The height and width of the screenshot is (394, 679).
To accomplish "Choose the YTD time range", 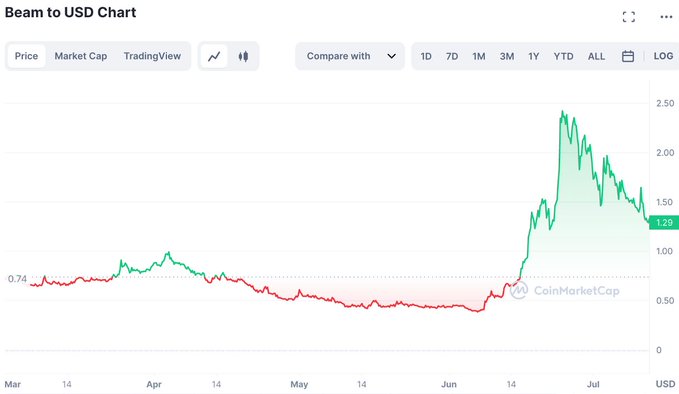I will point(563,56).
